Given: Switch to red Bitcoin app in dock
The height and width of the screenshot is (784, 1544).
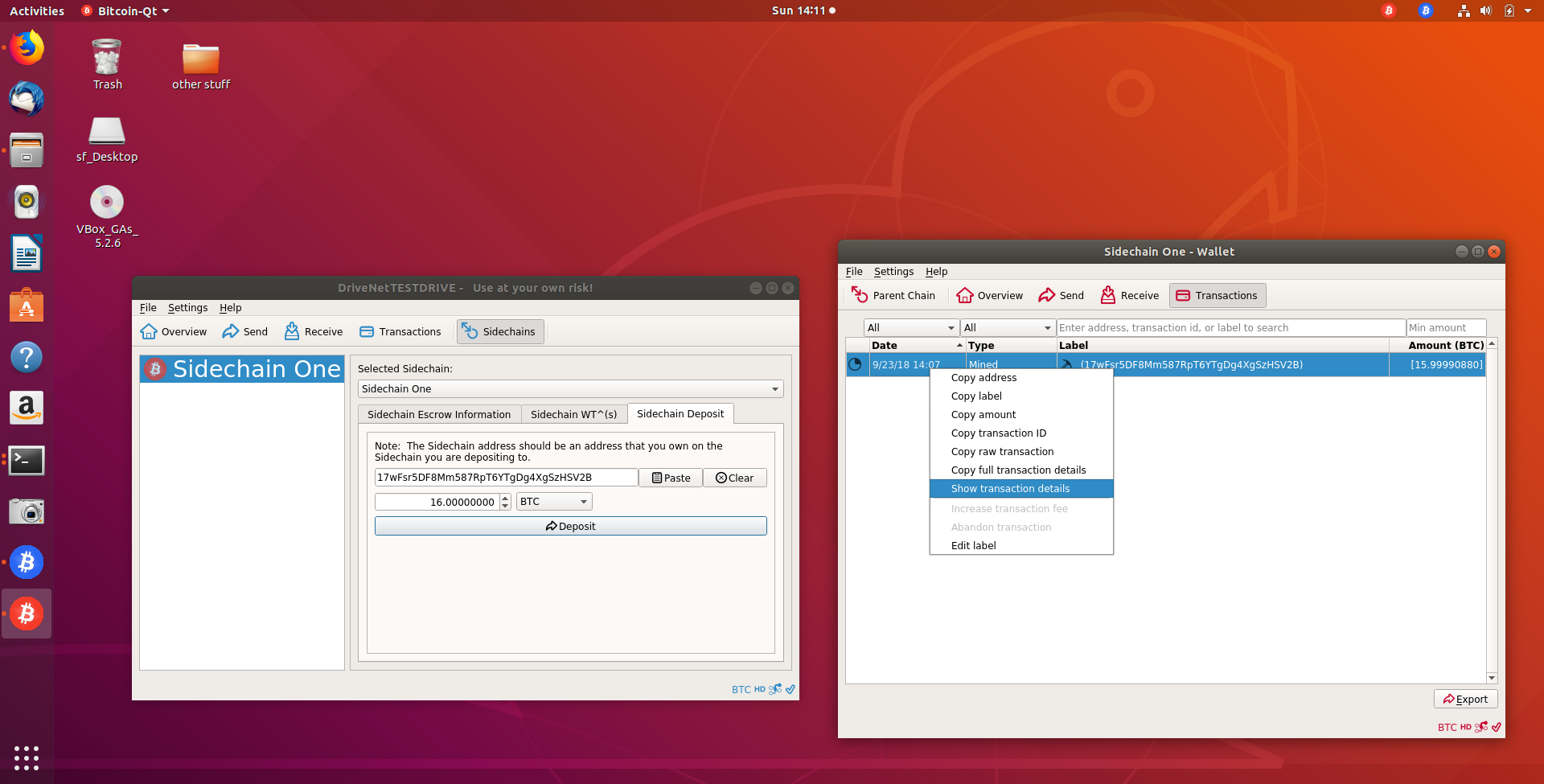Looking at the screenshot, I should 27,614.
